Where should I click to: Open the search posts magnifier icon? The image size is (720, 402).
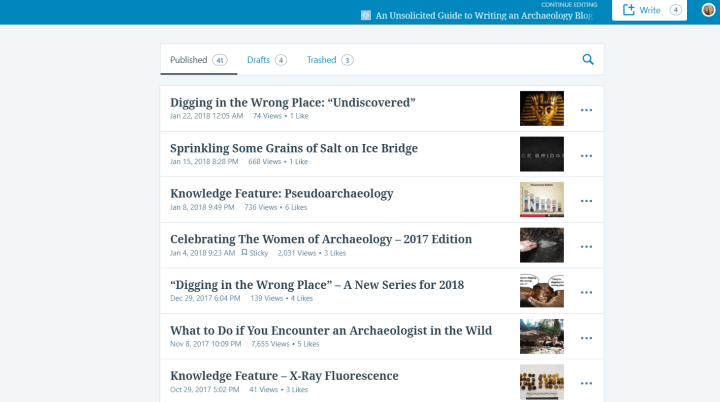[588, 60]
